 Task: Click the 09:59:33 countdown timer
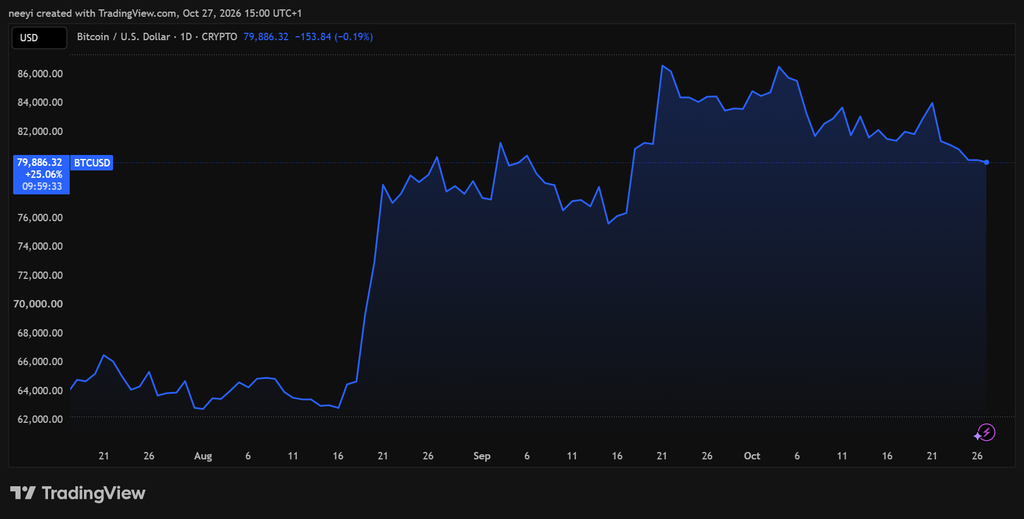[x=42, y=186]
